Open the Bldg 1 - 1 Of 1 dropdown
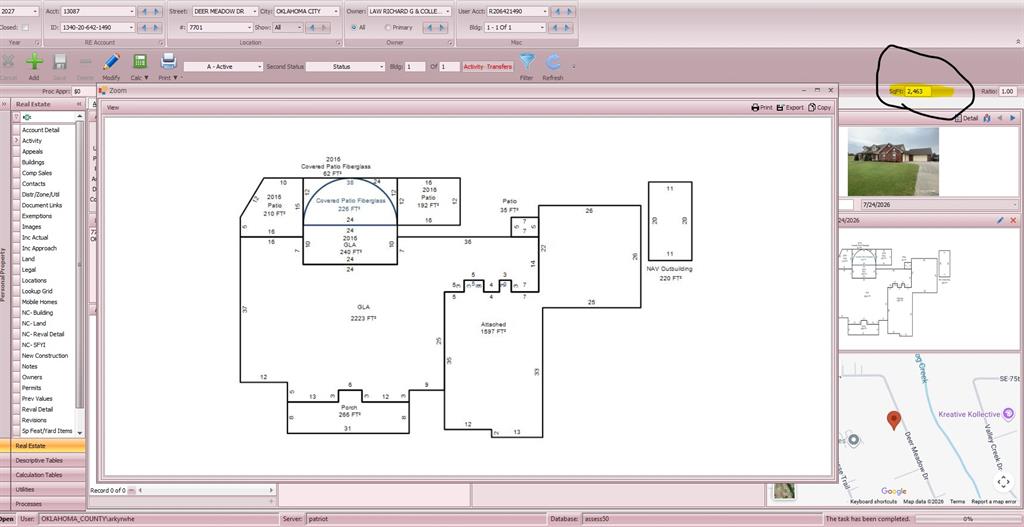Image resolution: width=1024 pixels, height=527 pixels. 541,27
